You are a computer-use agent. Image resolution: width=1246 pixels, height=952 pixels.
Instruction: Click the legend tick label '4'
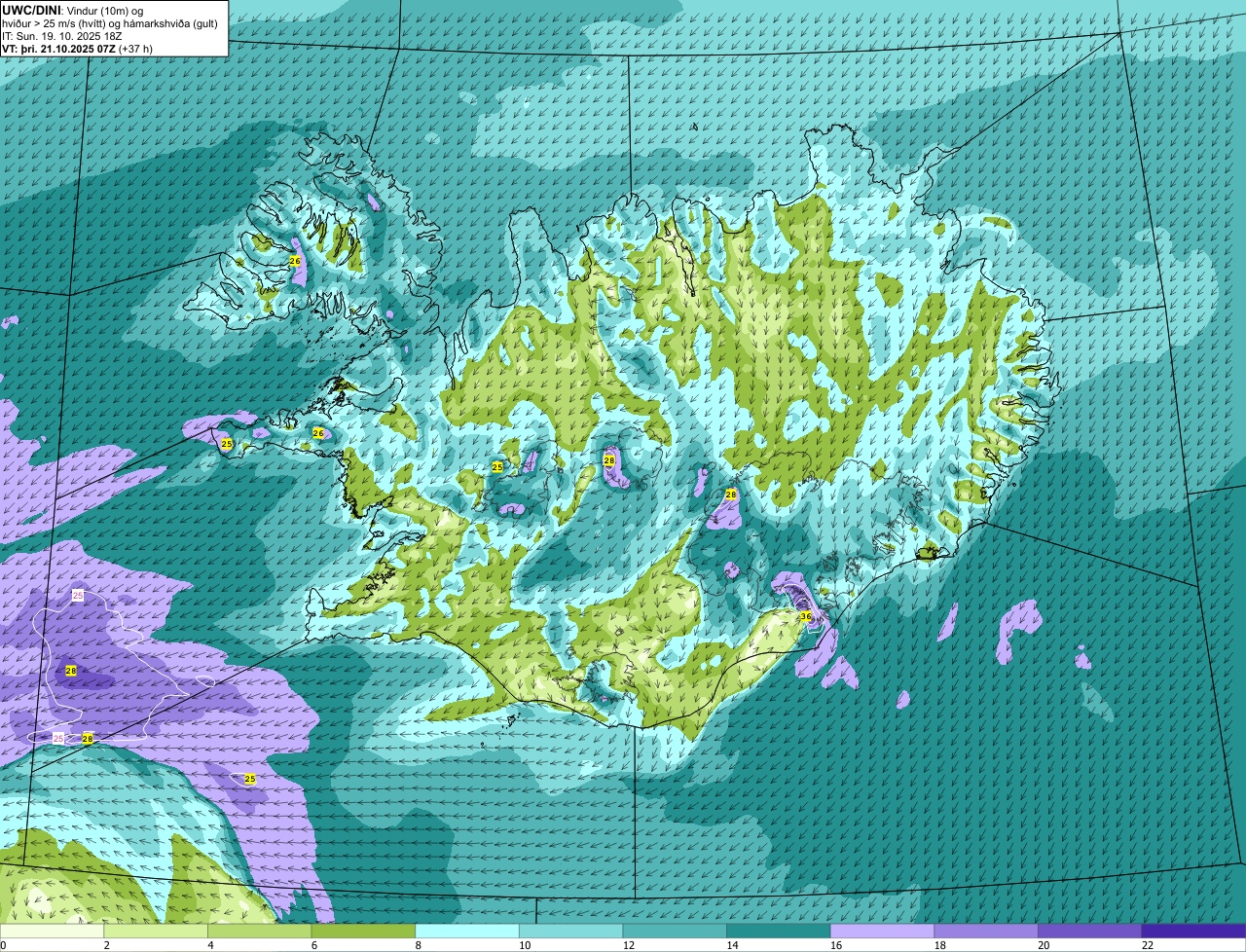tap(210, 945)
